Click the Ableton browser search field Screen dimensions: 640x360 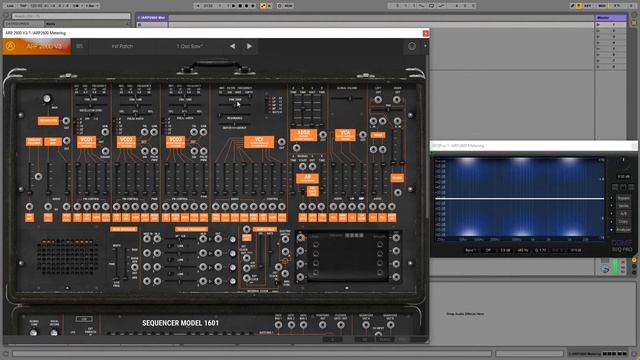71,16
